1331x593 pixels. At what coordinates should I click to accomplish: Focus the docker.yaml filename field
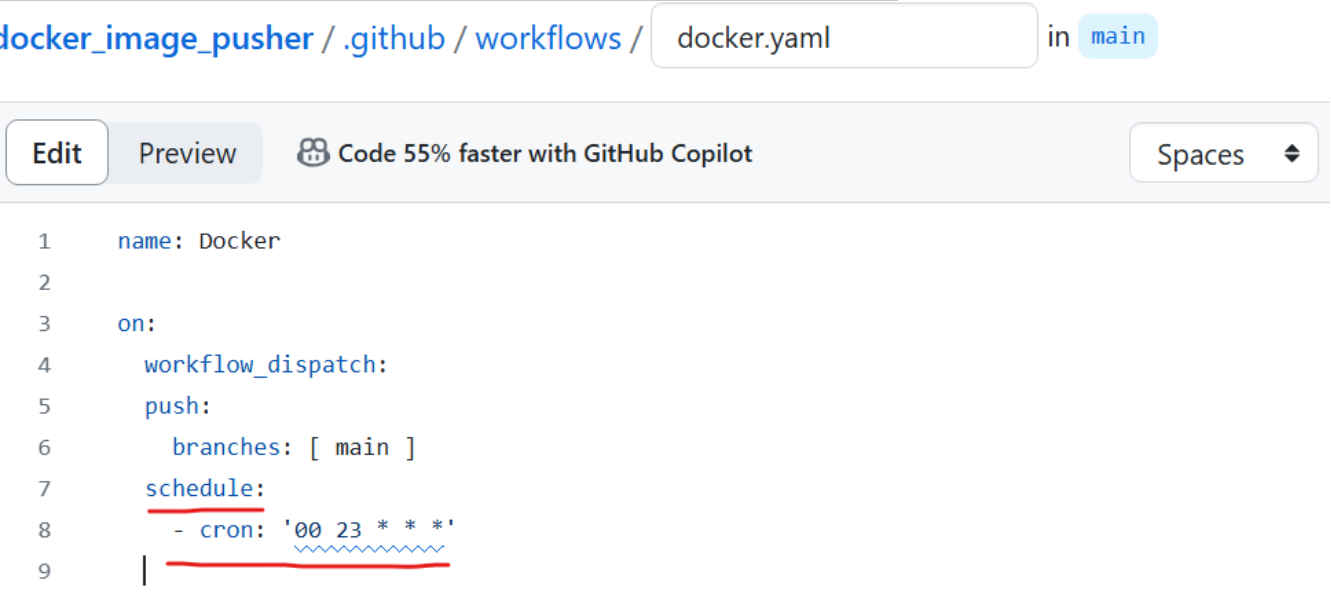(x=843, y=38)
